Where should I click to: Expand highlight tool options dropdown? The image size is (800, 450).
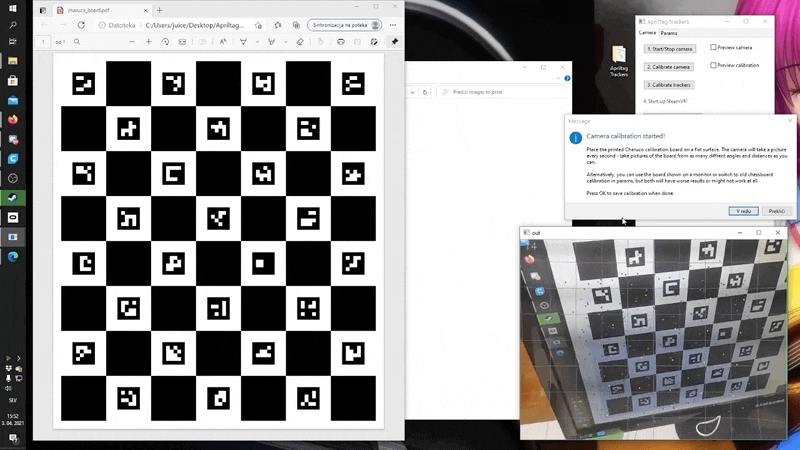pos(285,42)
